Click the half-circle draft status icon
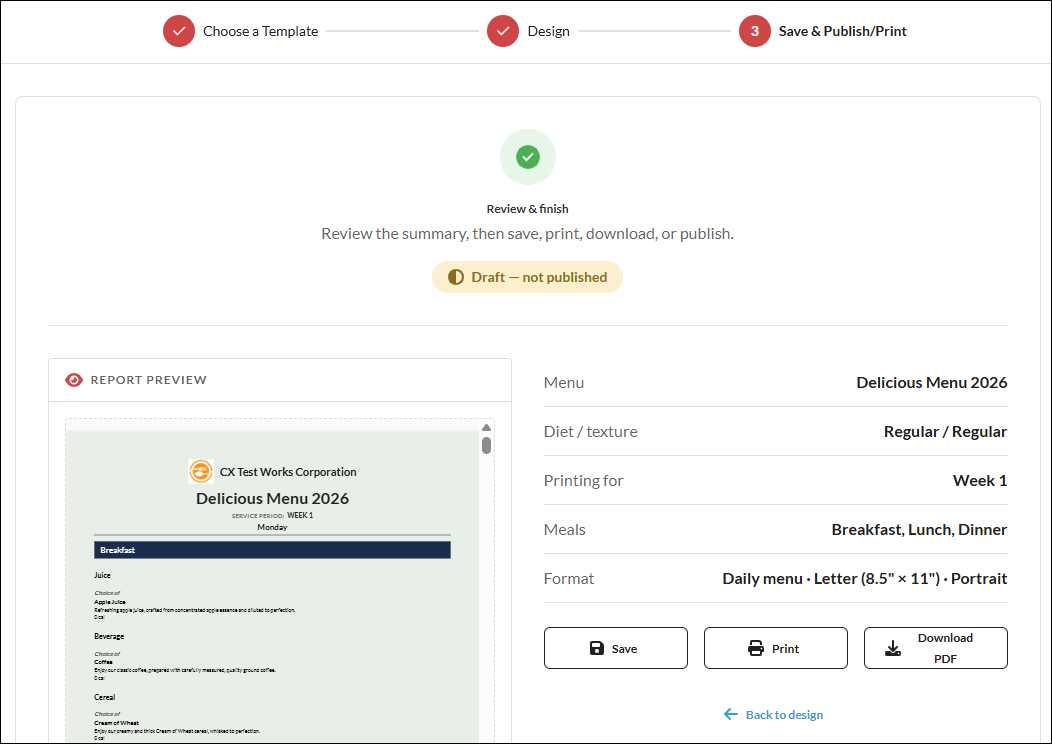 click(x=456, y=277)
